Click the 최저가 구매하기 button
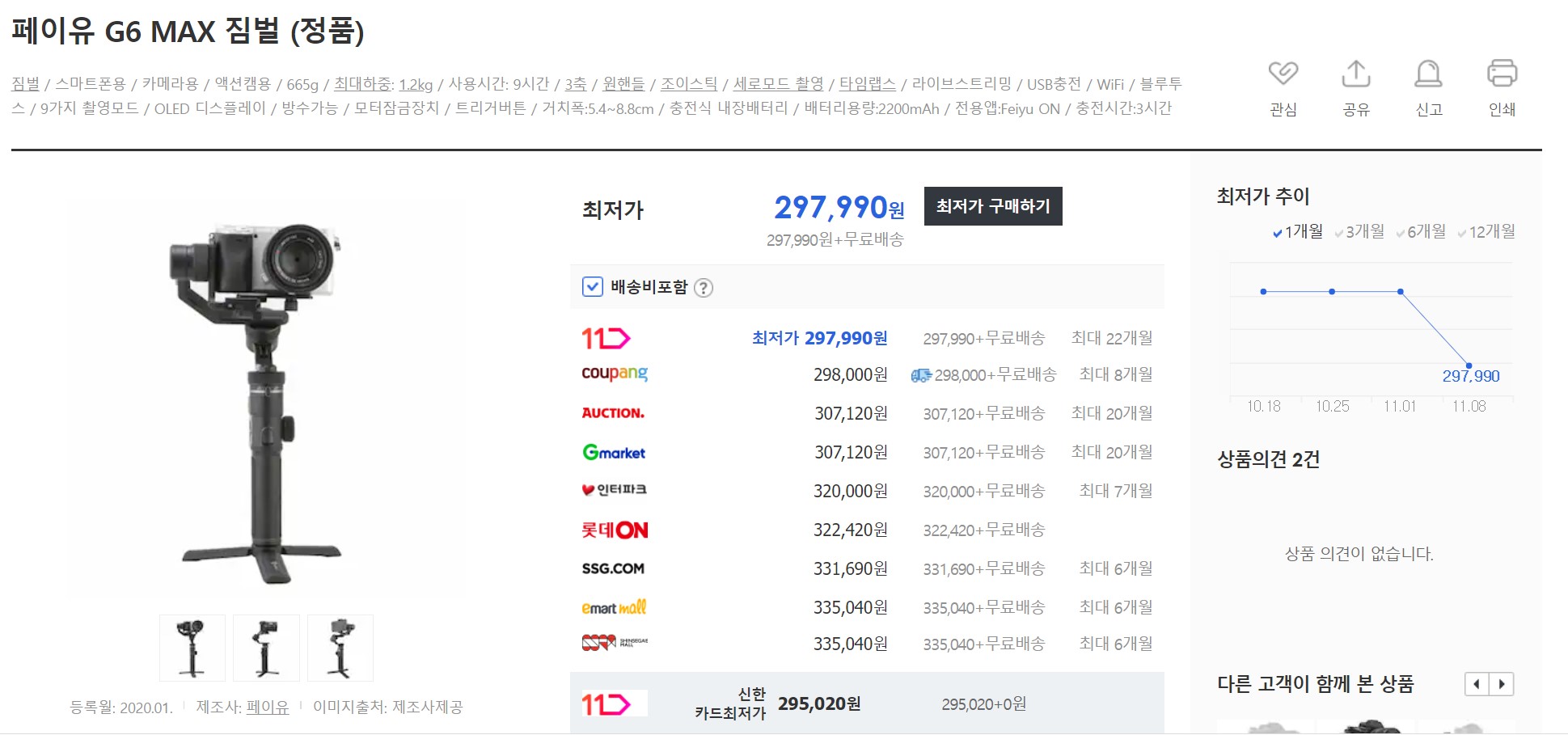Screen dimensions: 1568x735 pyautogui.click(x=993, y=206)
